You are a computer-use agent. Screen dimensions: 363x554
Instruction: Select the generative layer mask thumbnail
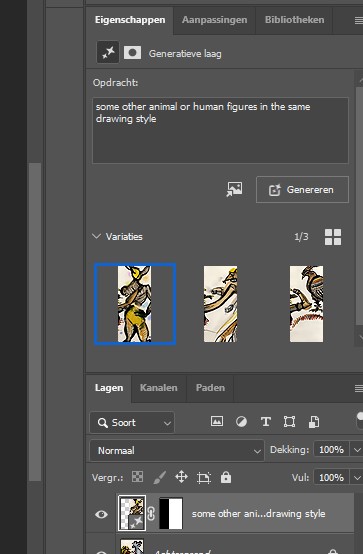171,513
